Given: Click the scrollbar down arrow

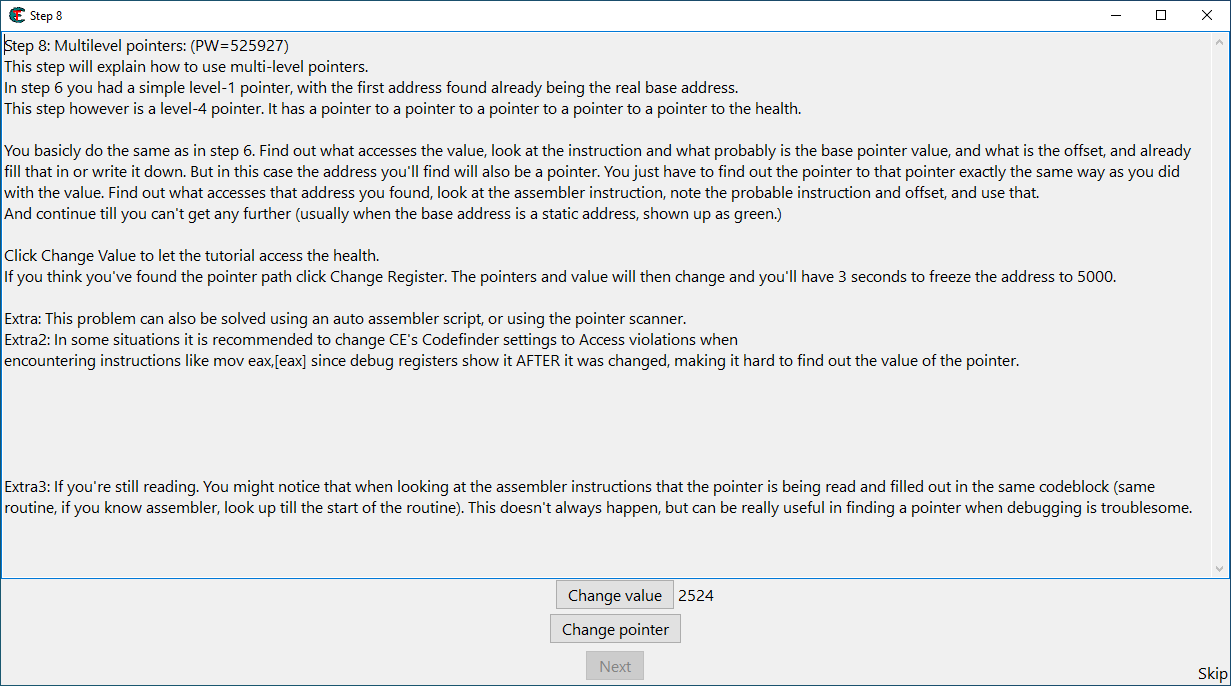Looking at the screenshot, I should pos(1219,566).
